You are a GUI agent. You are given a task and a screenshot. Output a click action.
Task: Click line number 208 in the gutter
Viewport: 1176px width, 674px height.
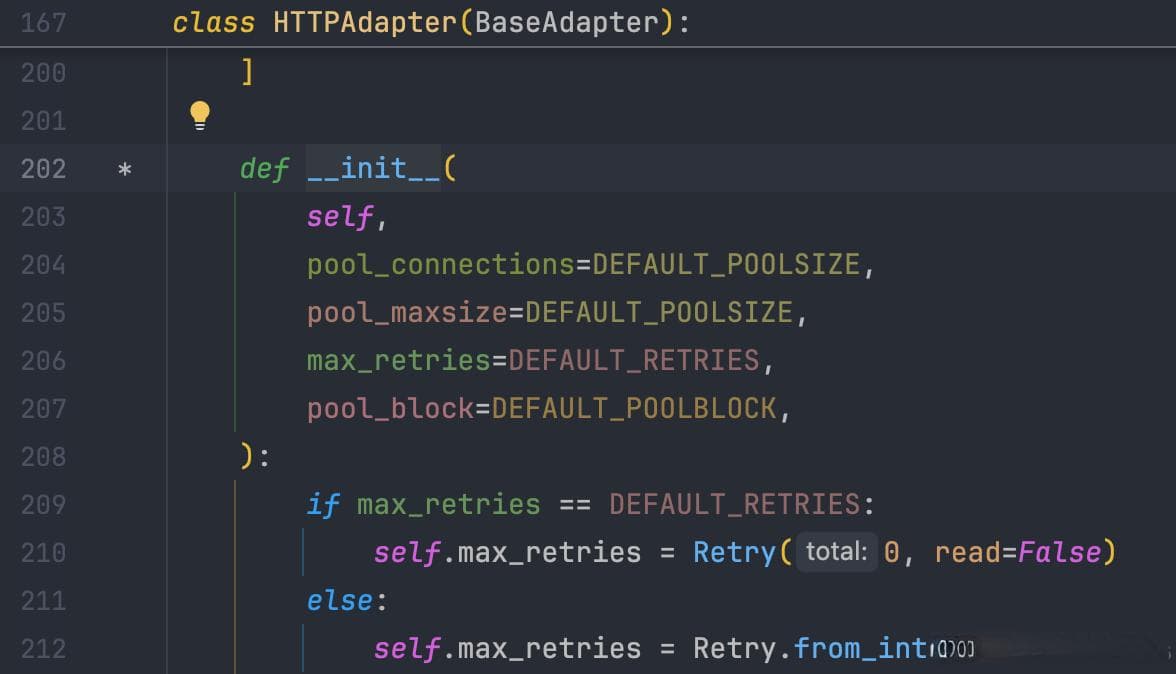[x=44, y=457]
